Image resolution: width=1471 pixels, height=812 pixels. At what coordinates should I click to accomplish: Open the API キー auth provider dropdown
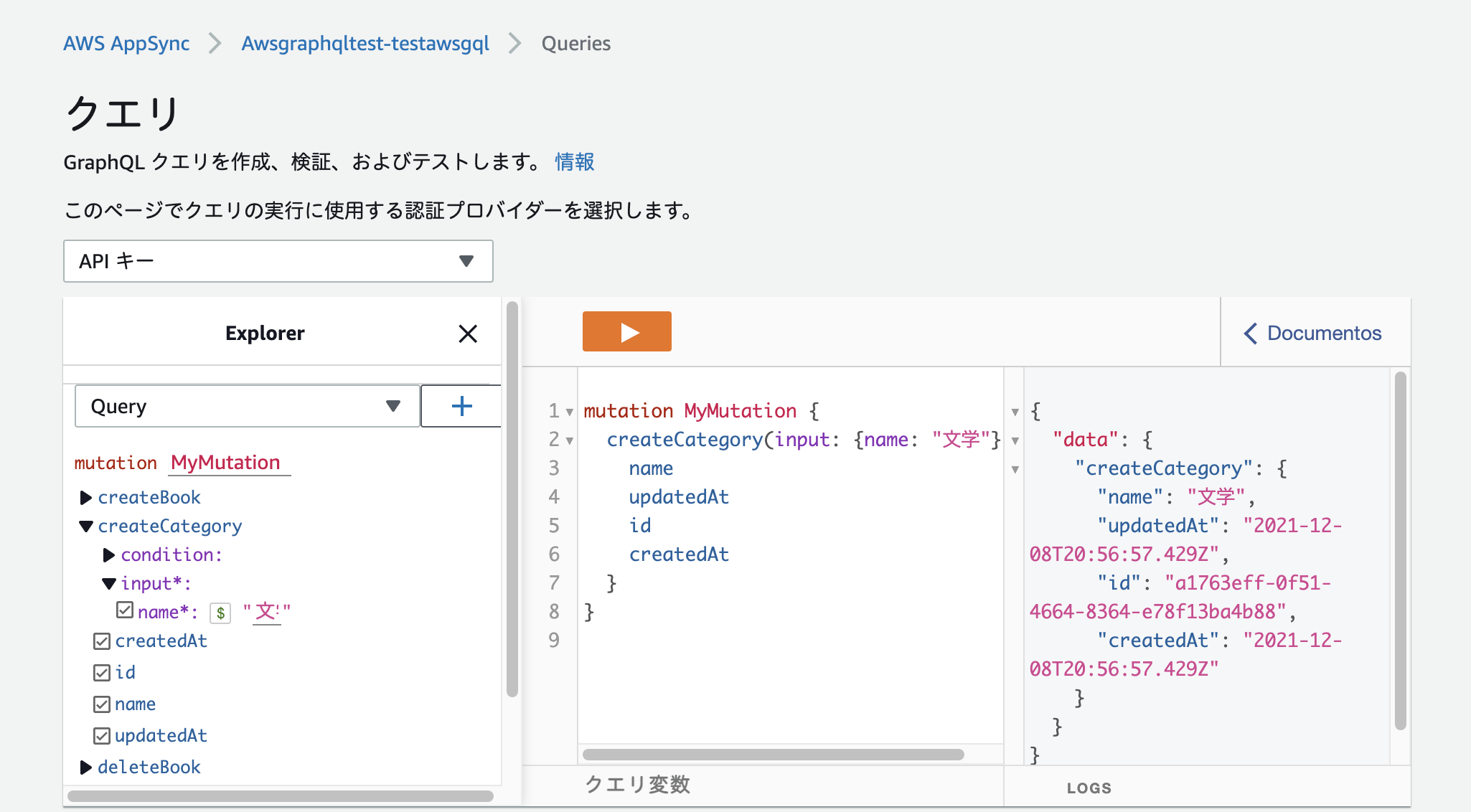tap(278, 261)
